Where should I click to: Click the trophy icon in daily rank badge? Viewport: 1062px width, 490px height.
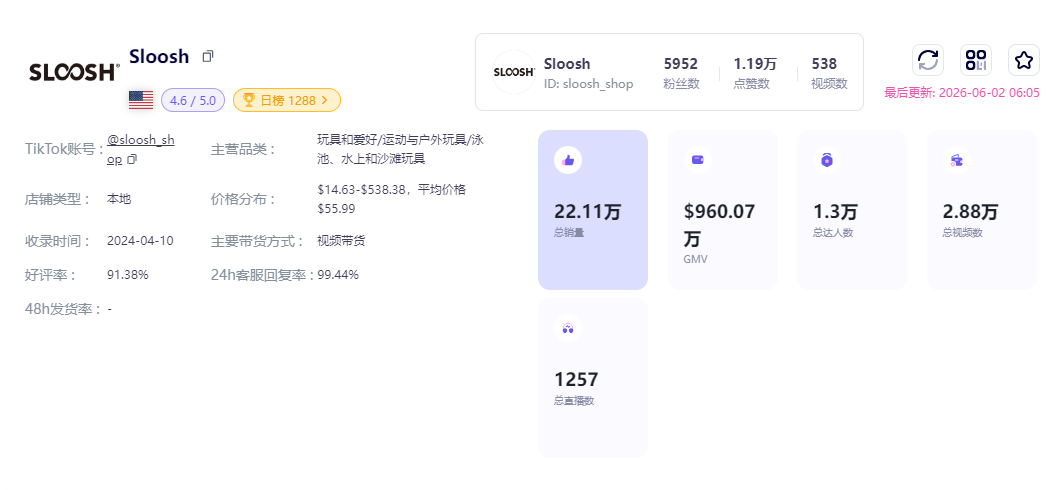(249, 100)
